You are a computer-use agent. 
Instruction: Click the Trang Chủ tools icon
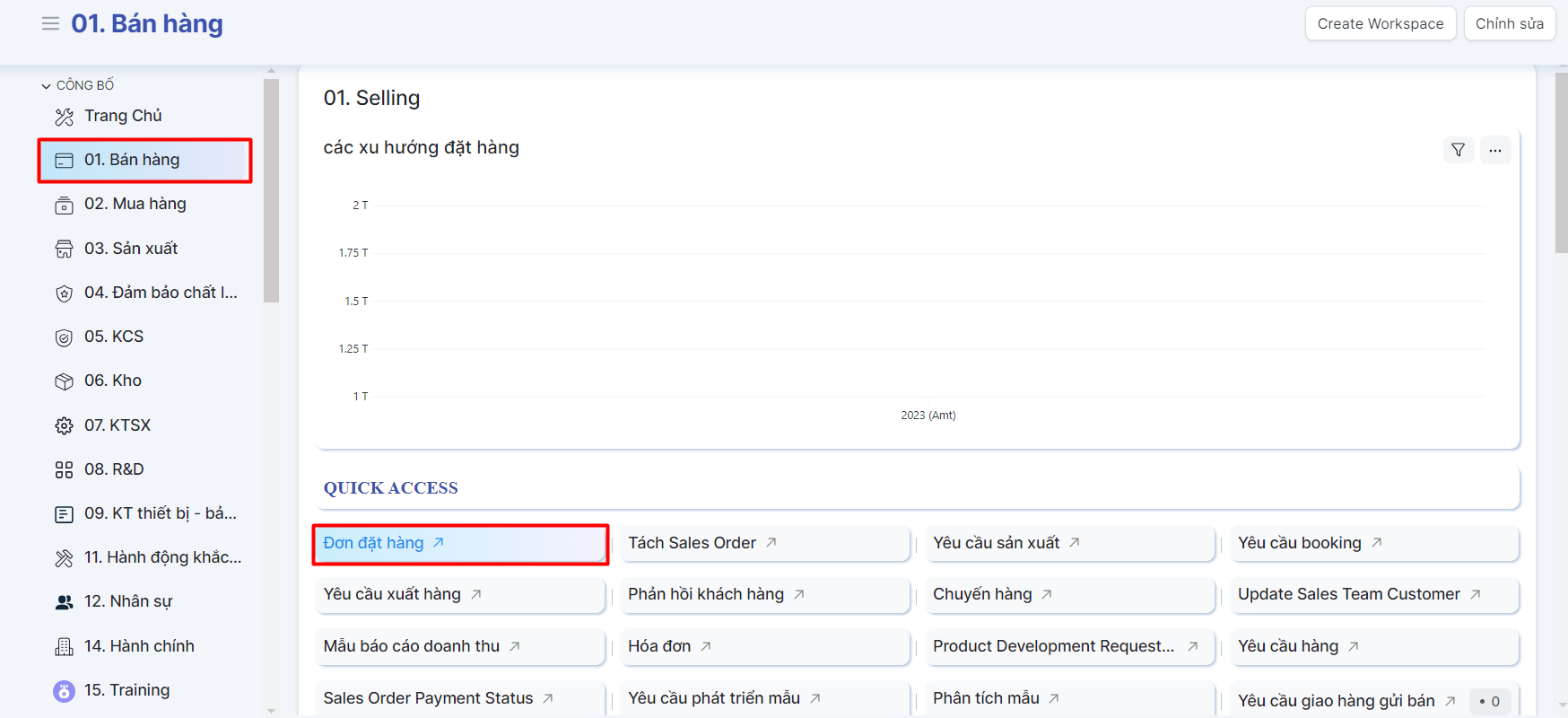[64, 117]
